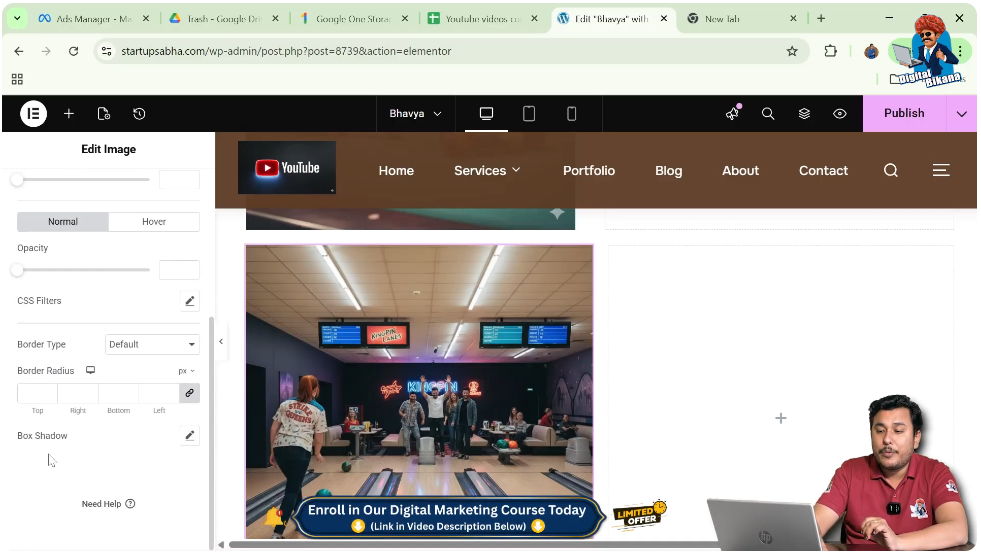Open the Elementor main menu logo
Viewport: 981px width, 554px height.
33,114
